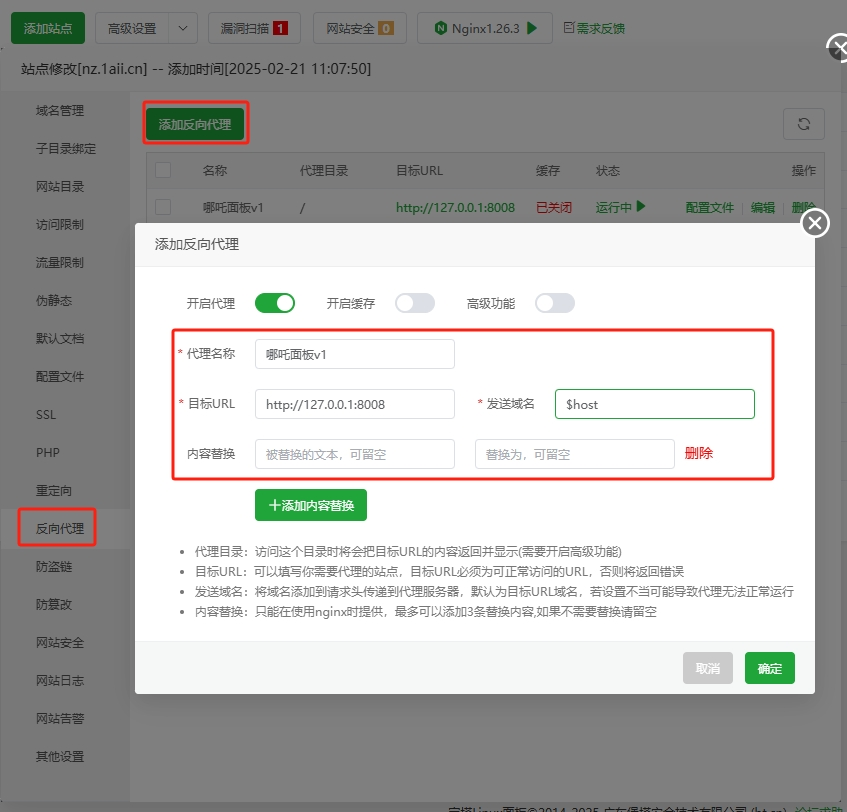Confirm the dialog with 确定
This screenshot has width=847, height=812.
click(769, 668)
